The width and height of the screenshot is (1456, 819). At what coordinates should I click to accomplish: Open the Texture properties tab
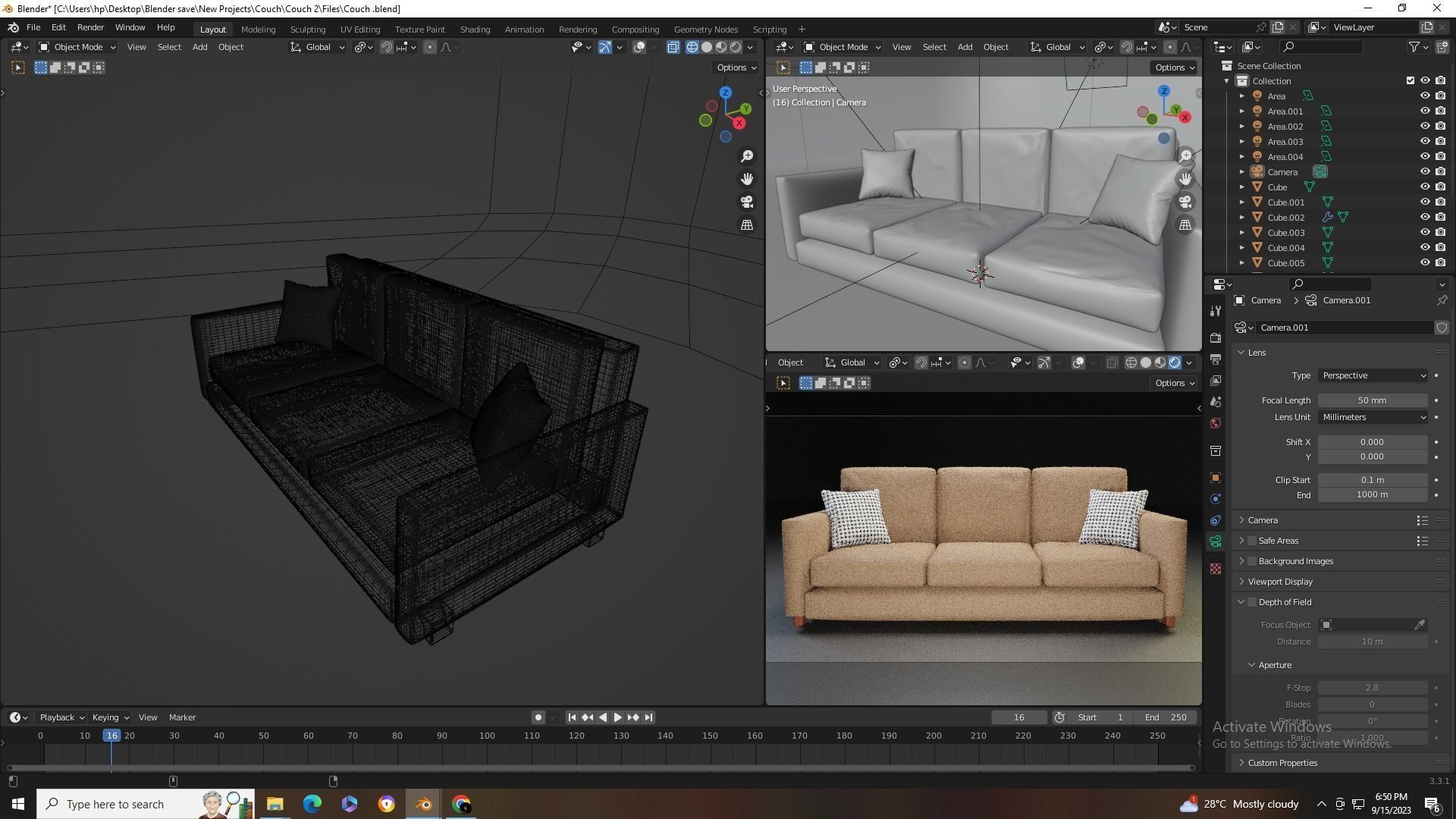1216,569
